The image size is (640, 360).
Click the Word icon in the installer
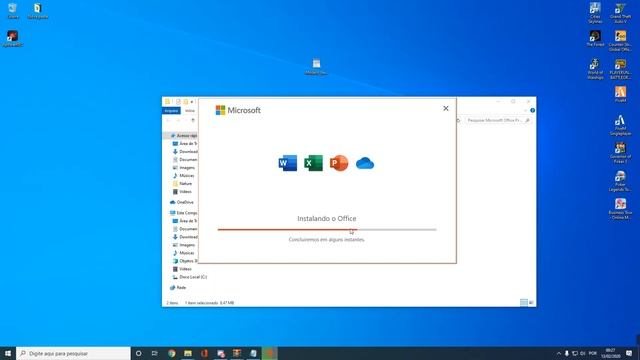288,163
